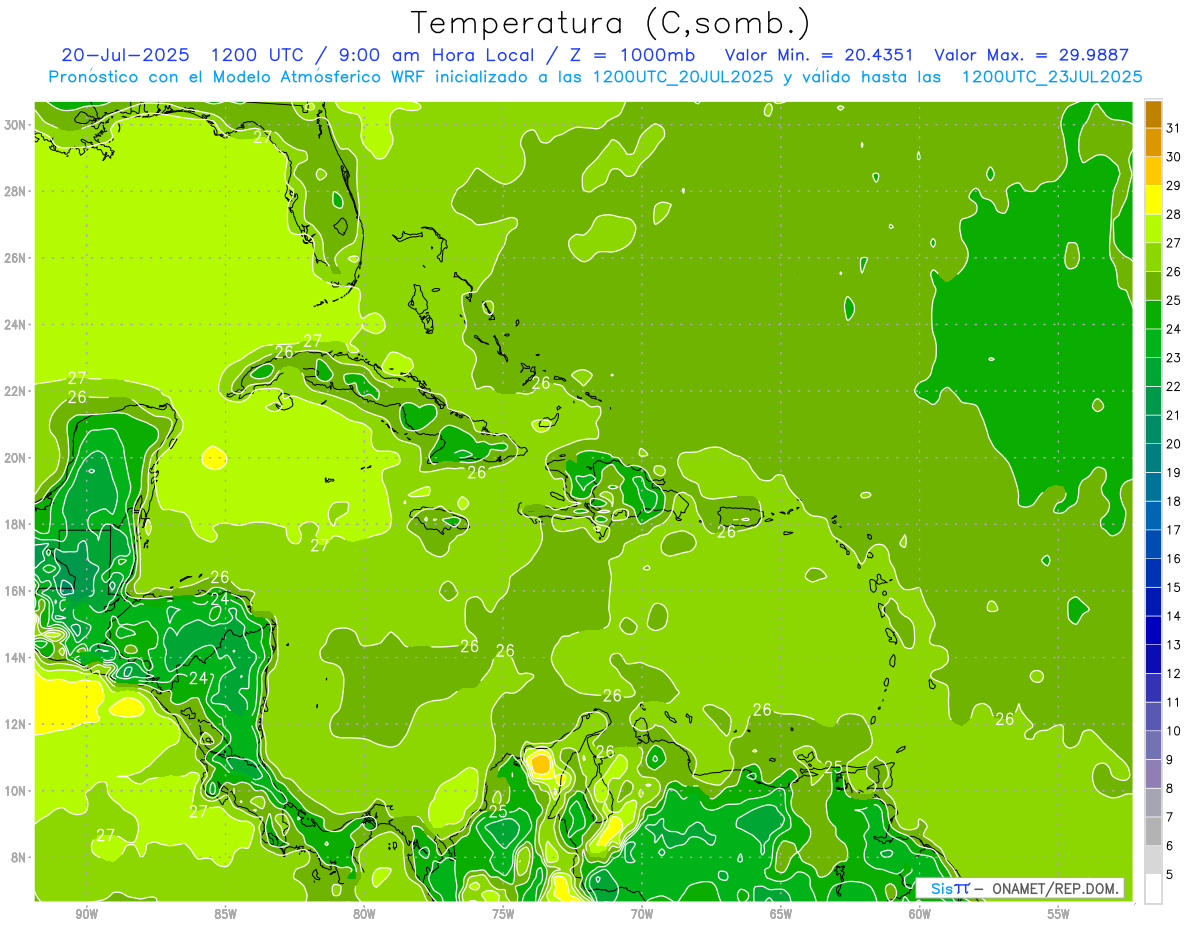Click the longitude axis label "90W"
1200x927 pixels.
click(87, 915)
